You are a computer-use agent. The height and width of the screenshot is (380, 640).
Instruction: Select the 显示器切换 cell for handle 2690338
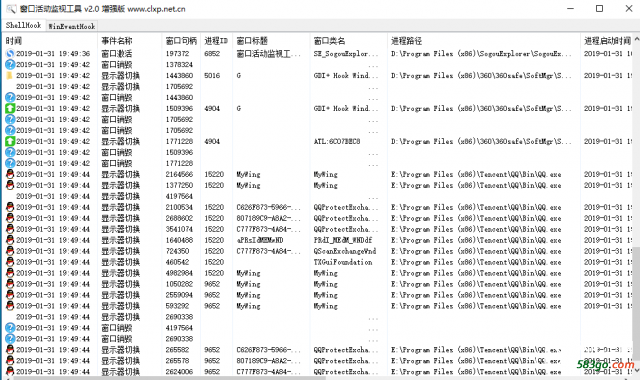(x=120, y=317)
